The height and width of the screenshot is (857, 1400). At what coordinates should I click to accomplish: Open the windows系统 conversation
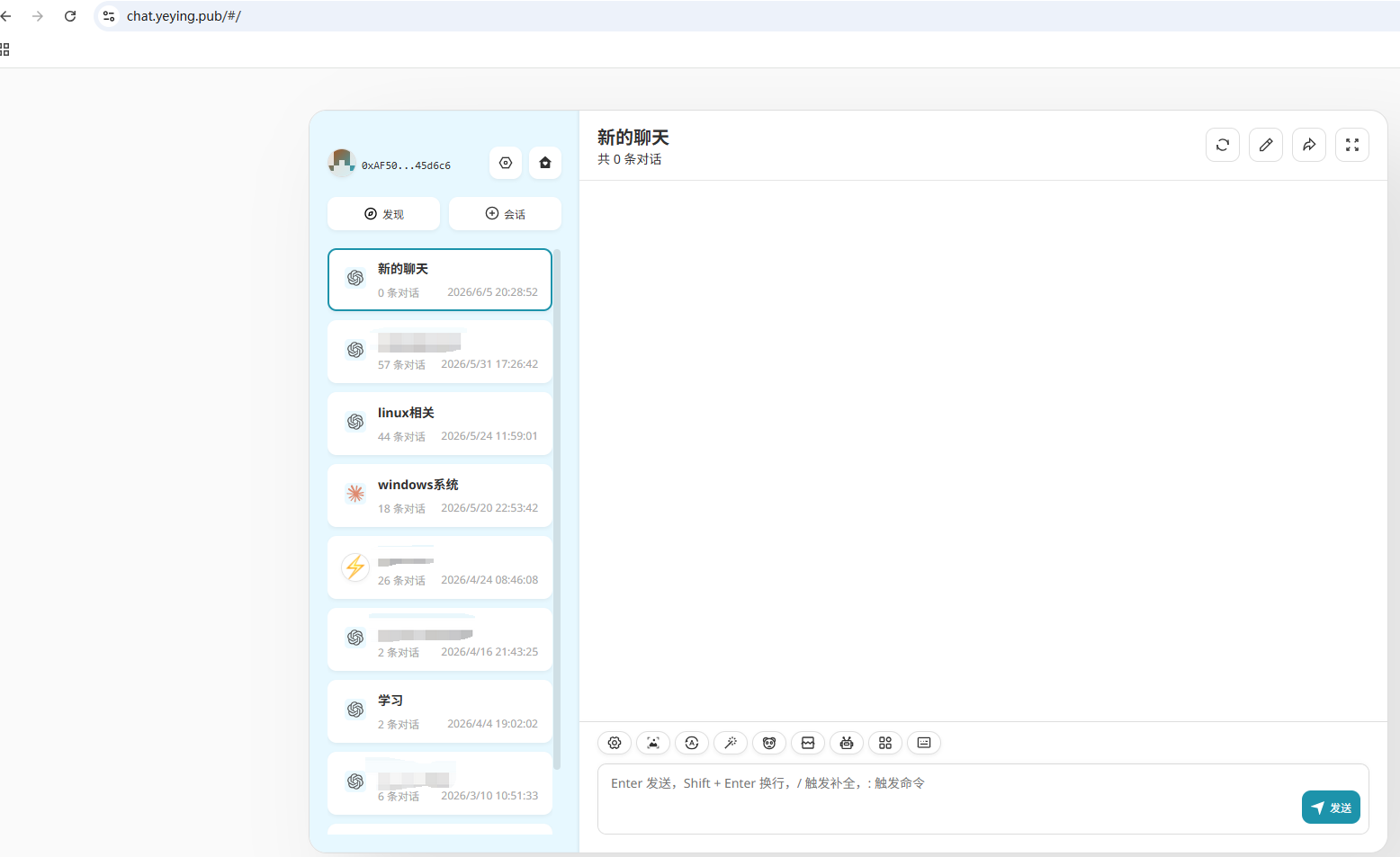[440, 495]
